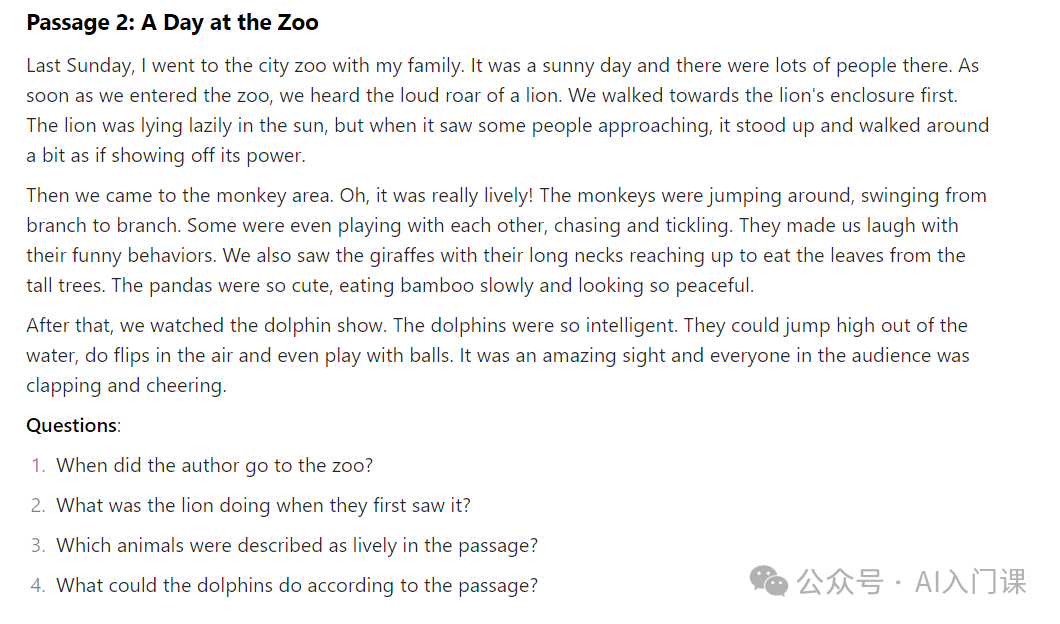The width and height of the screenshot is (1060, 624).
Task: Select question 2 about the lion
Action: point(263,506)
